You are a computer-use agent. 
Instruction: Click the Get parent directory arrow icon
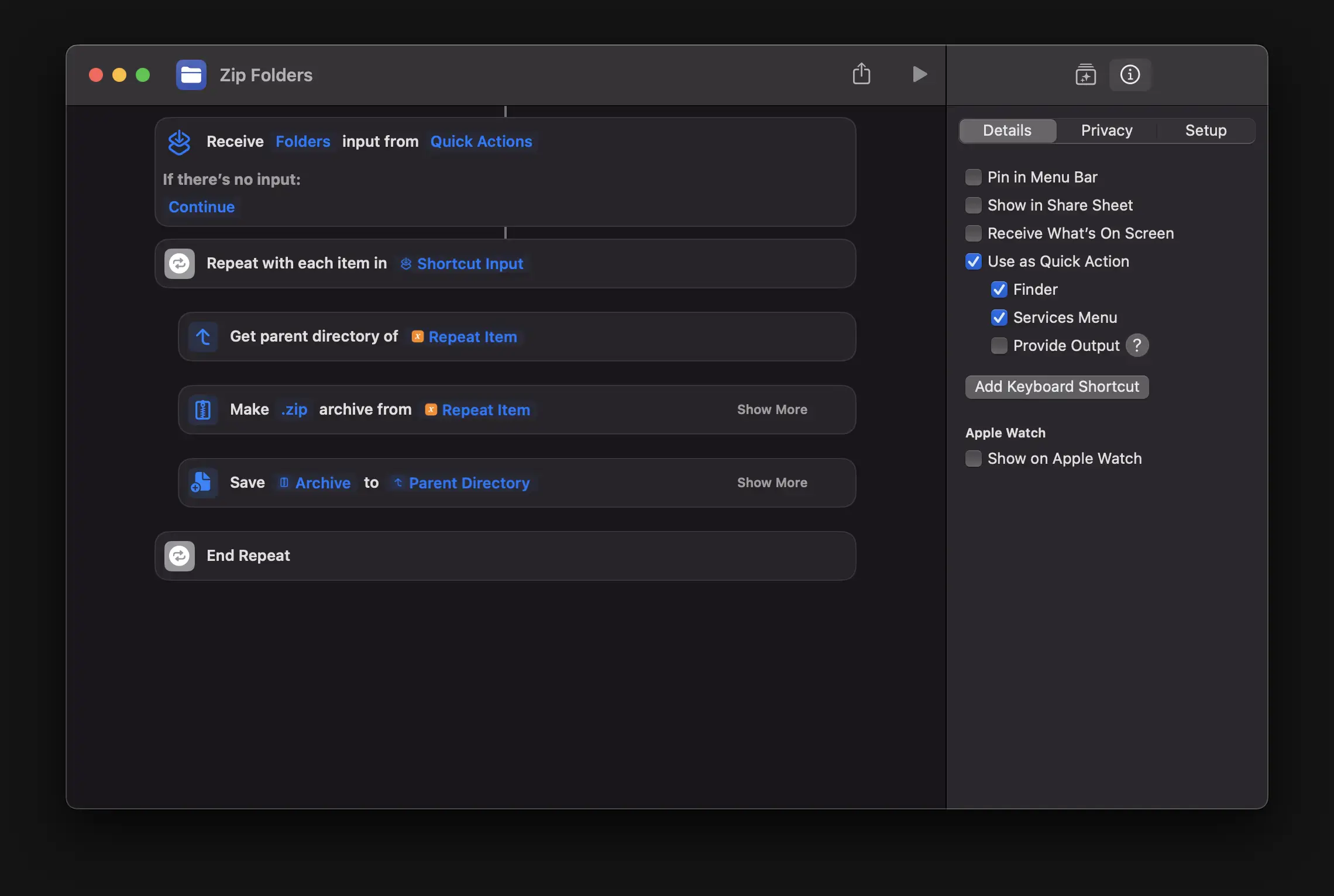click(203, 337)
